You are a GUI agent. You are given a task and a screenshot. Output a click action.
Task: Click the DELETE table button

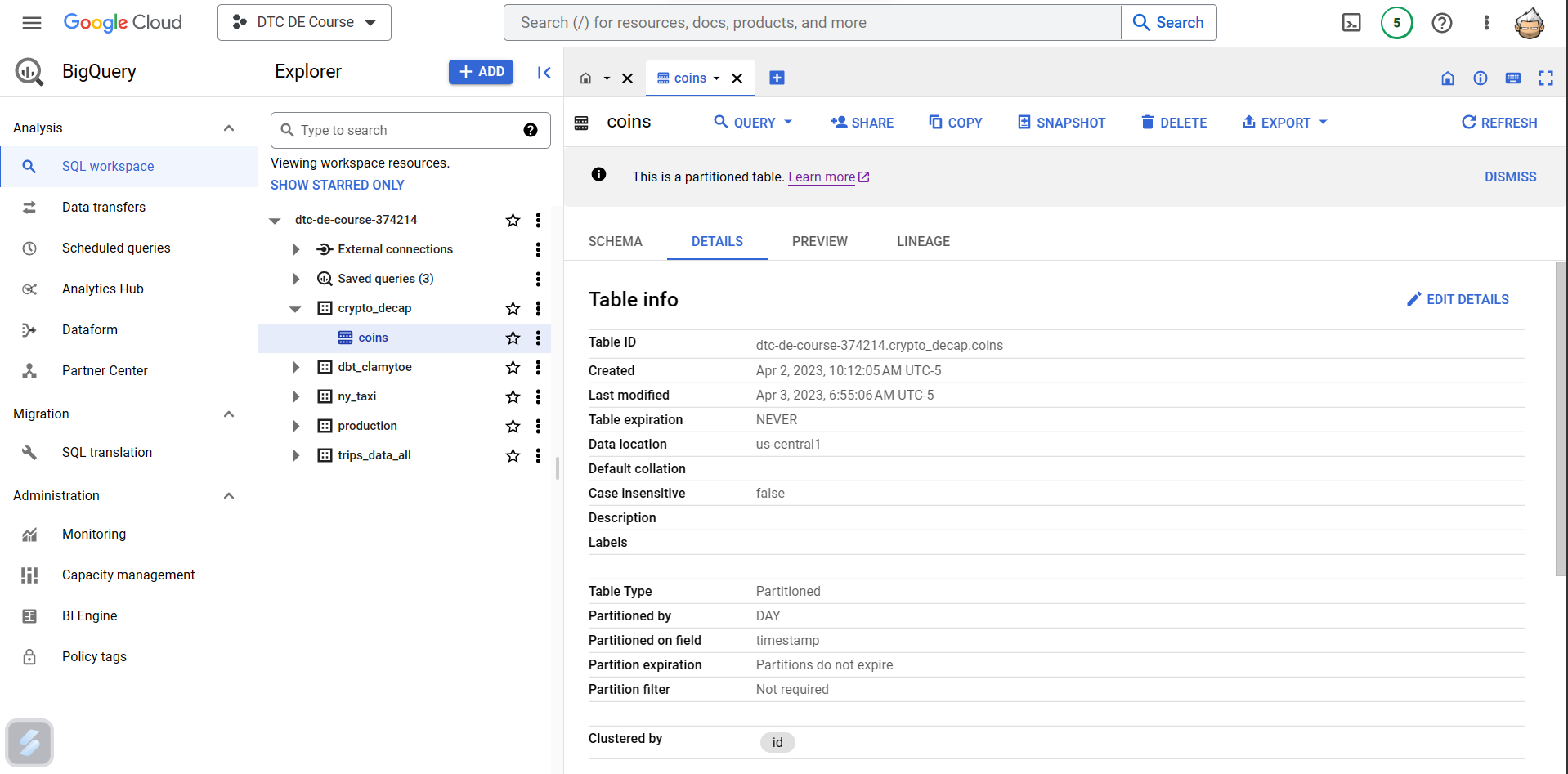click(1173, 123)
